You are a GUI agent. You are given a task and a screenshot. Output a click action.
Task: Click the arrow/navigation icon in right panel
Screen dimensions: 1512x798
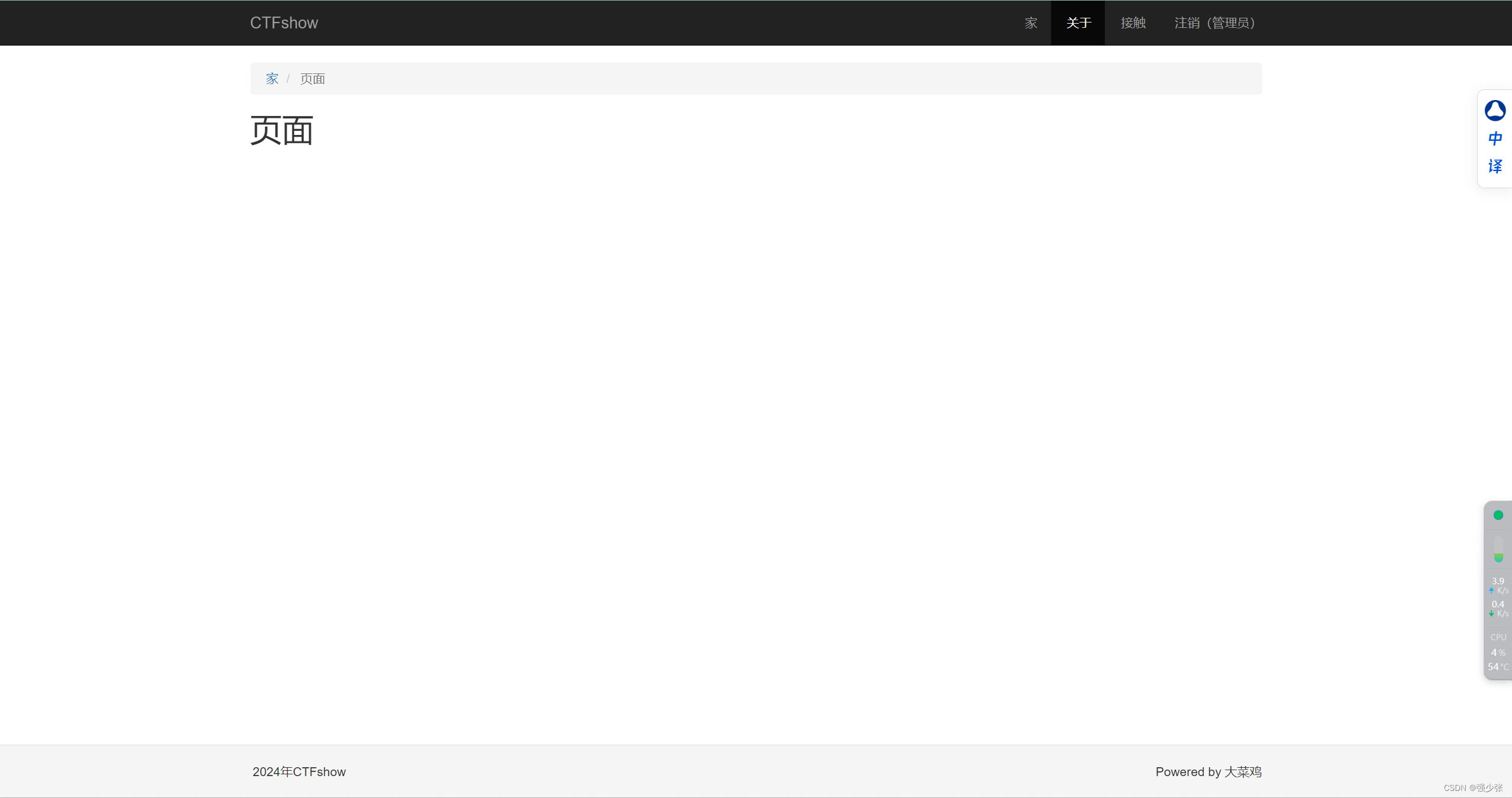pyautogui.click(x=1491, y=590)
